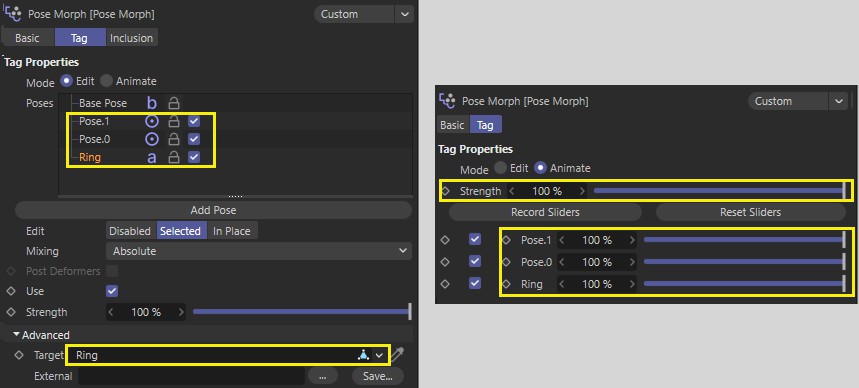Select Animate mode radio in Edit-mode panel
859x388 pixels.
click(x=106, y=81)
